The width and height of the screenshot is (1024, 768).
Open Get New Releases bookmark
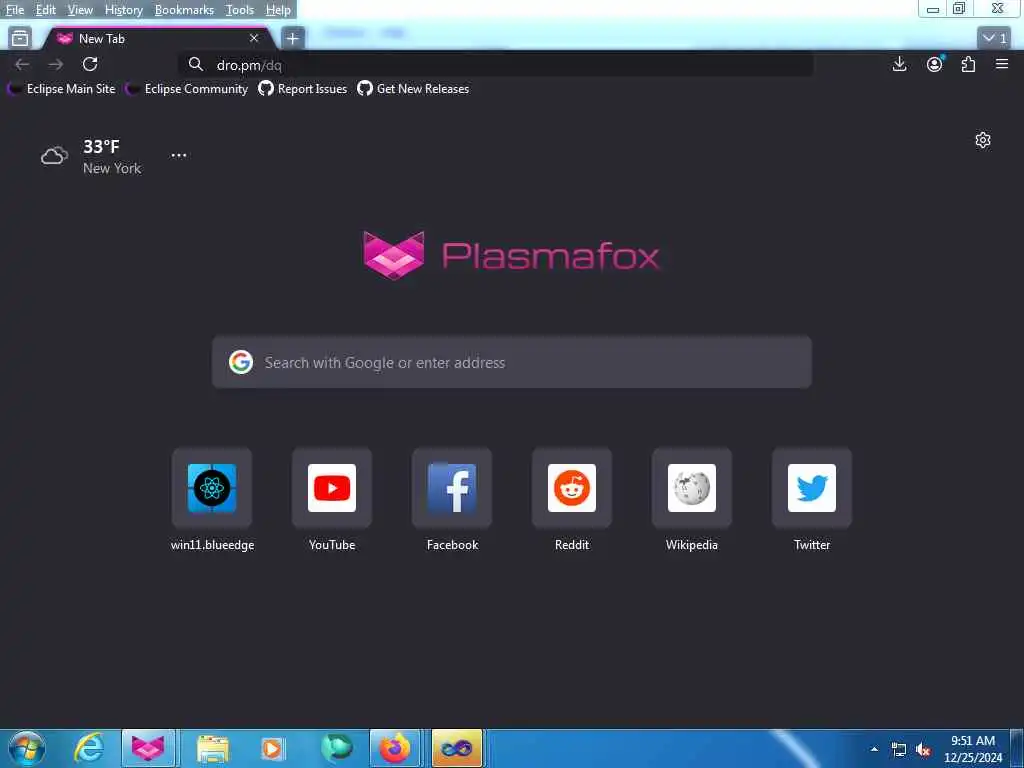[413, 89]
